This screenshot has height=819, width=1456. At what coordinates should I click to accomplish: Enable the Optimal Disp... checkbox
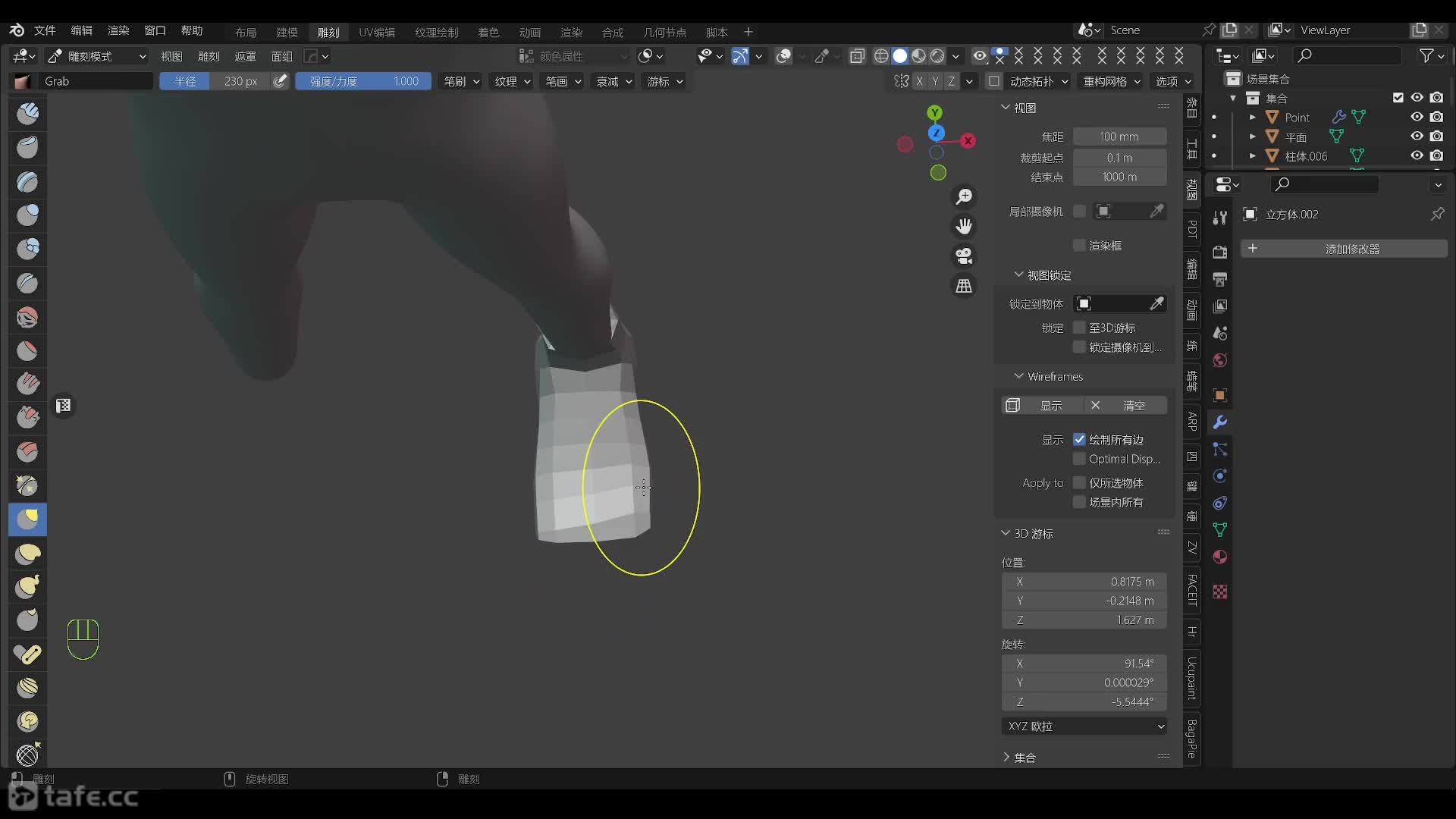(x=1079, y=460)
